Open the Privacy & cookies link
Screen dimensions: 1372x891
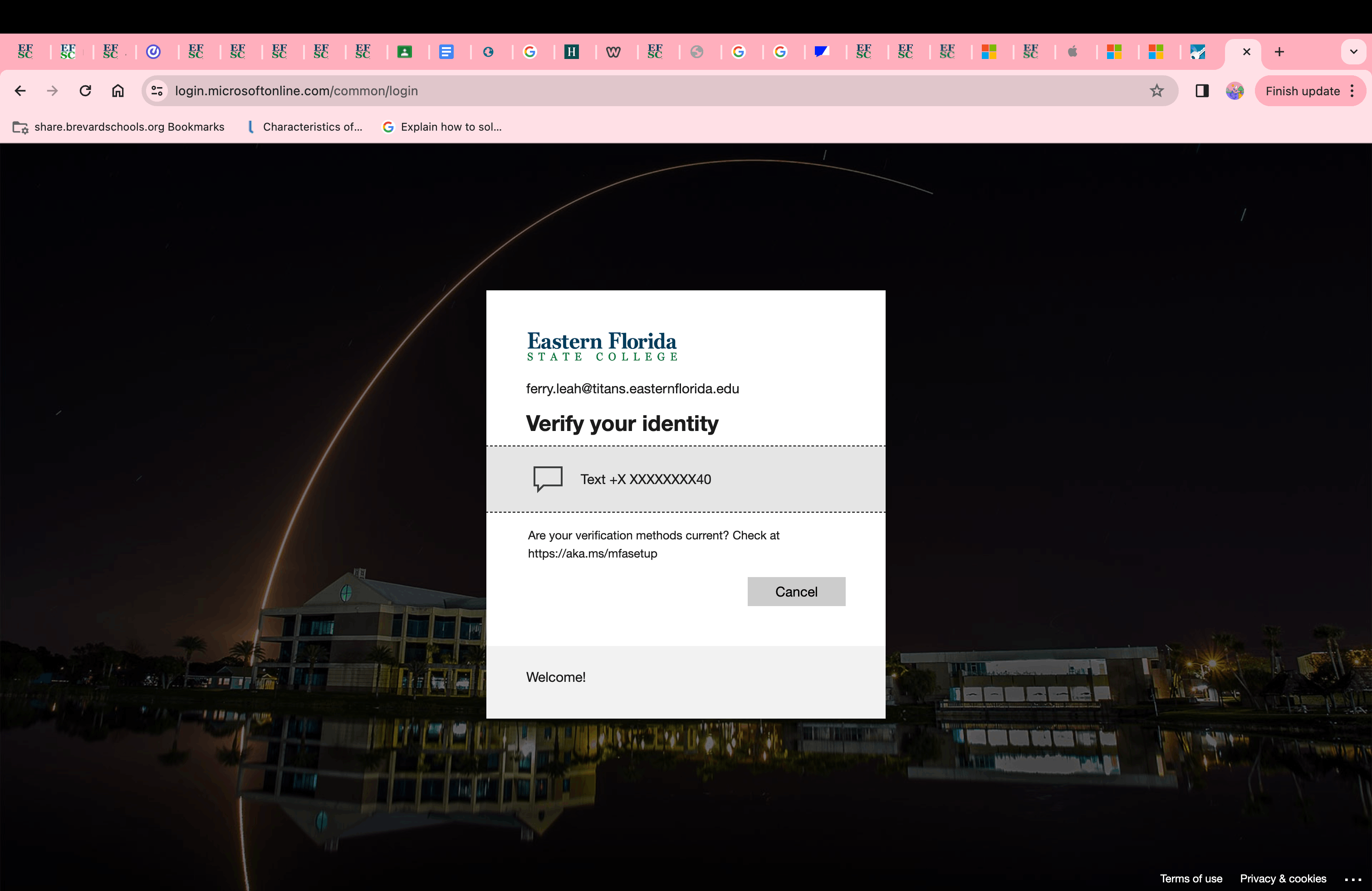click(1283, 878)
